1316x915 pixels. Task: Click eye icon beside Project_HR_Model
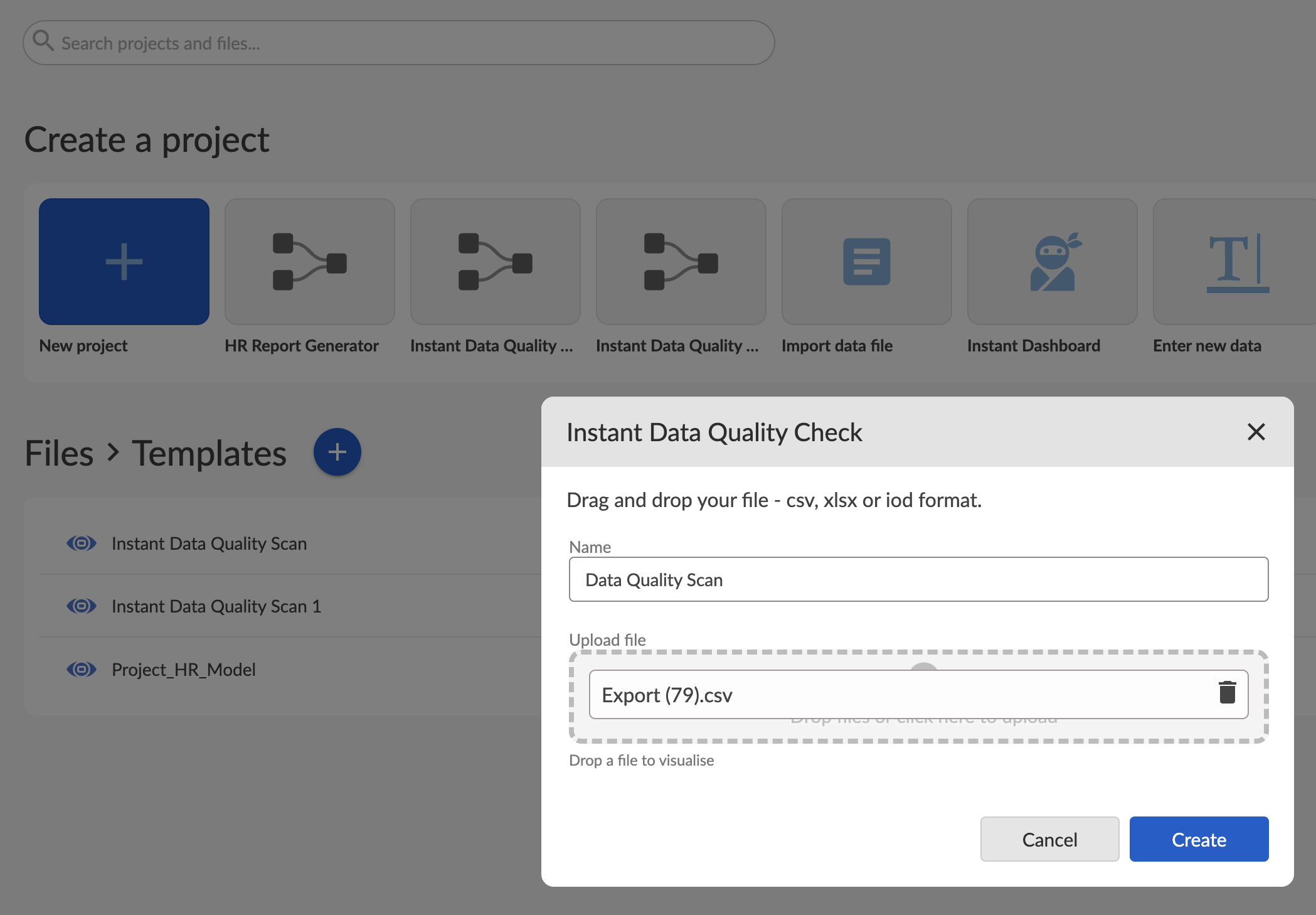click(82, 669)
